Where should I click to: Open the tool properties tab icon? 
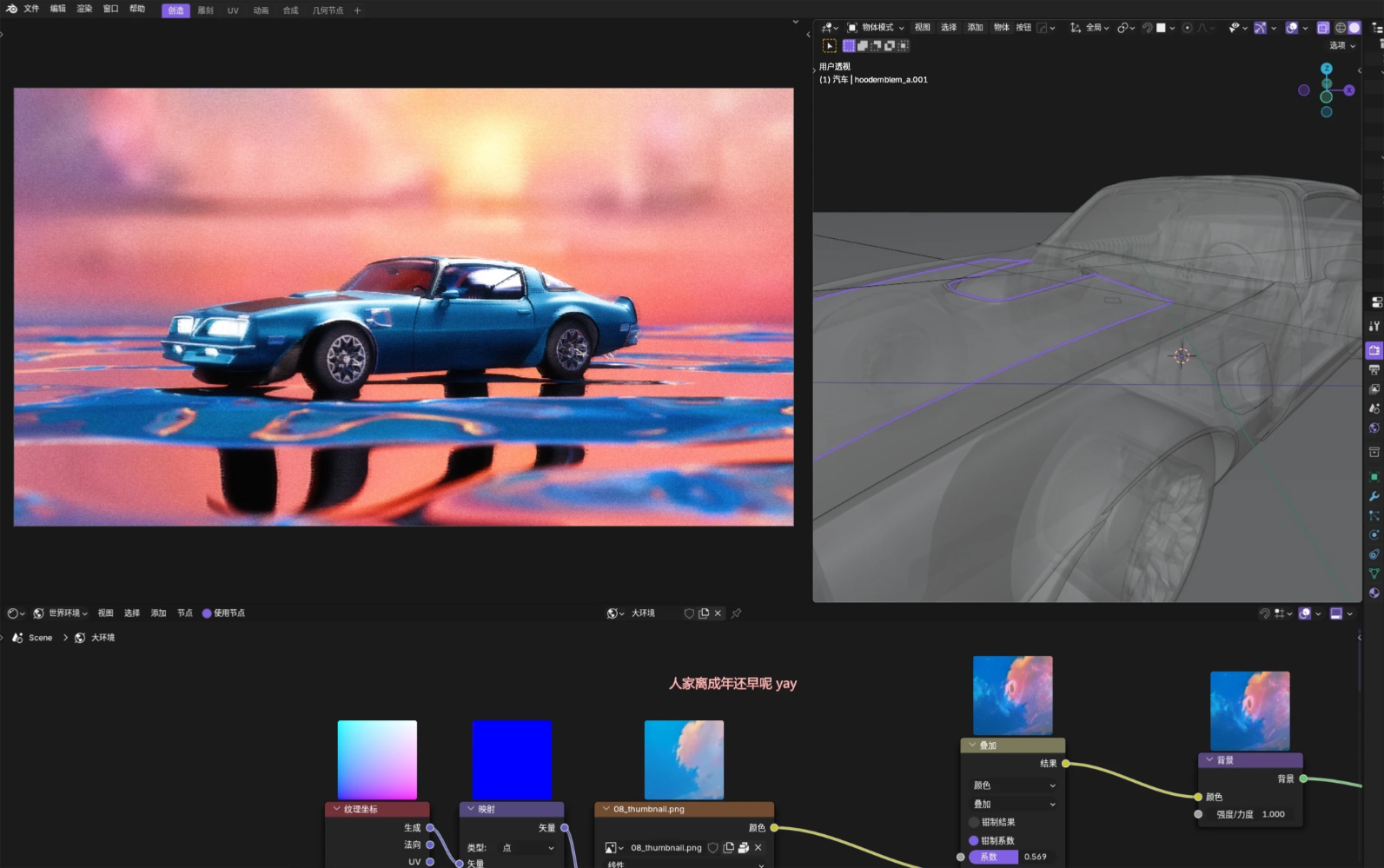click(1374, 327)
